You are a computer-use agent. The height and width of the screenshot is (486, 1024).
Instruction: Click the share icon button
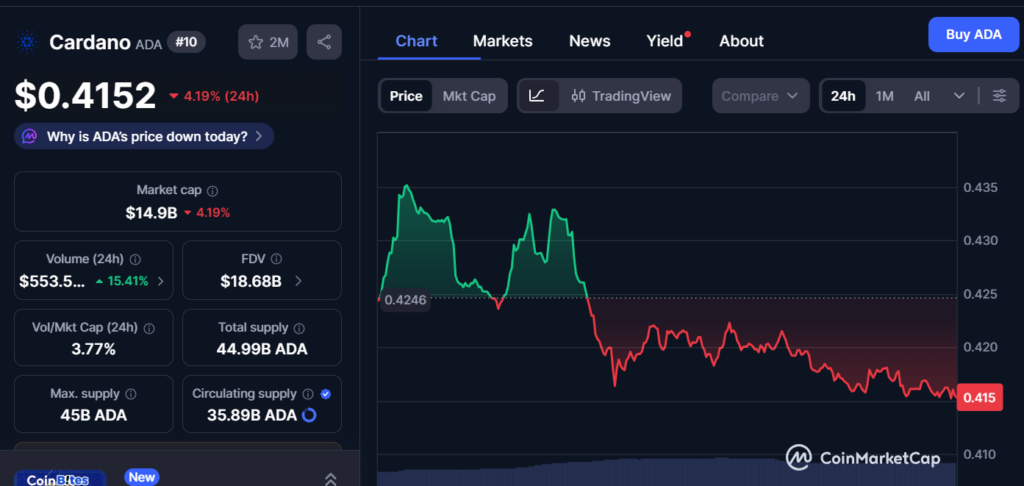pyautogui.click(x=324, y=42)
